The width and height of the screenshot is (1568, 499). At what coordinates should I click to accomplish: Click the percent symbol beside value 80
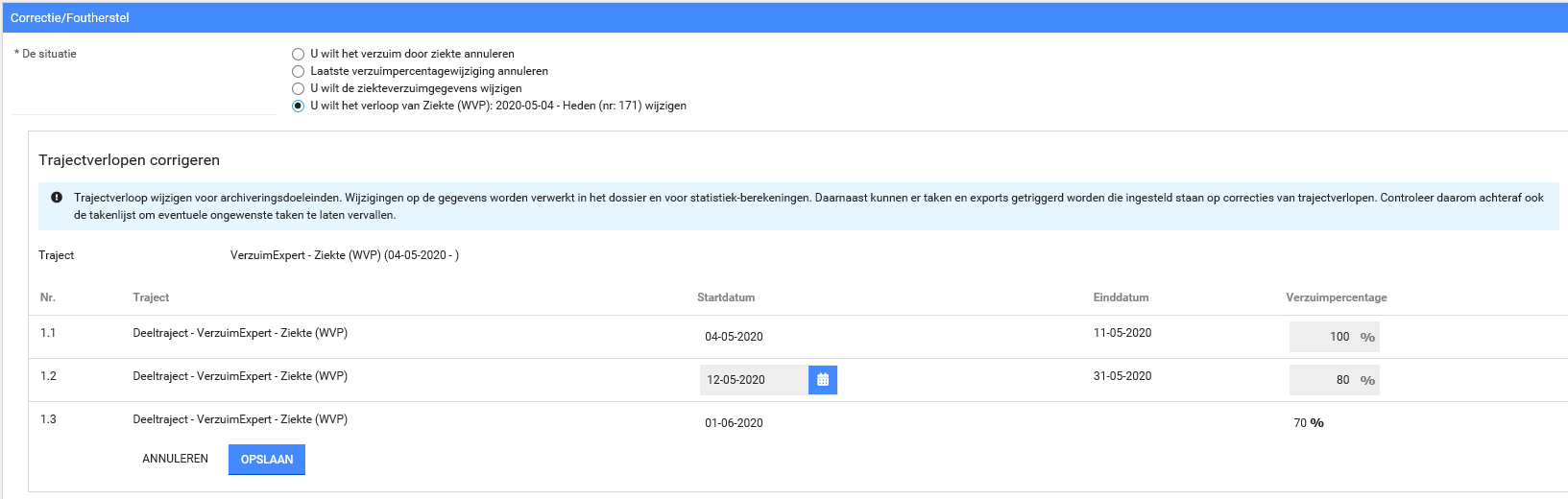pos(1367,380)
